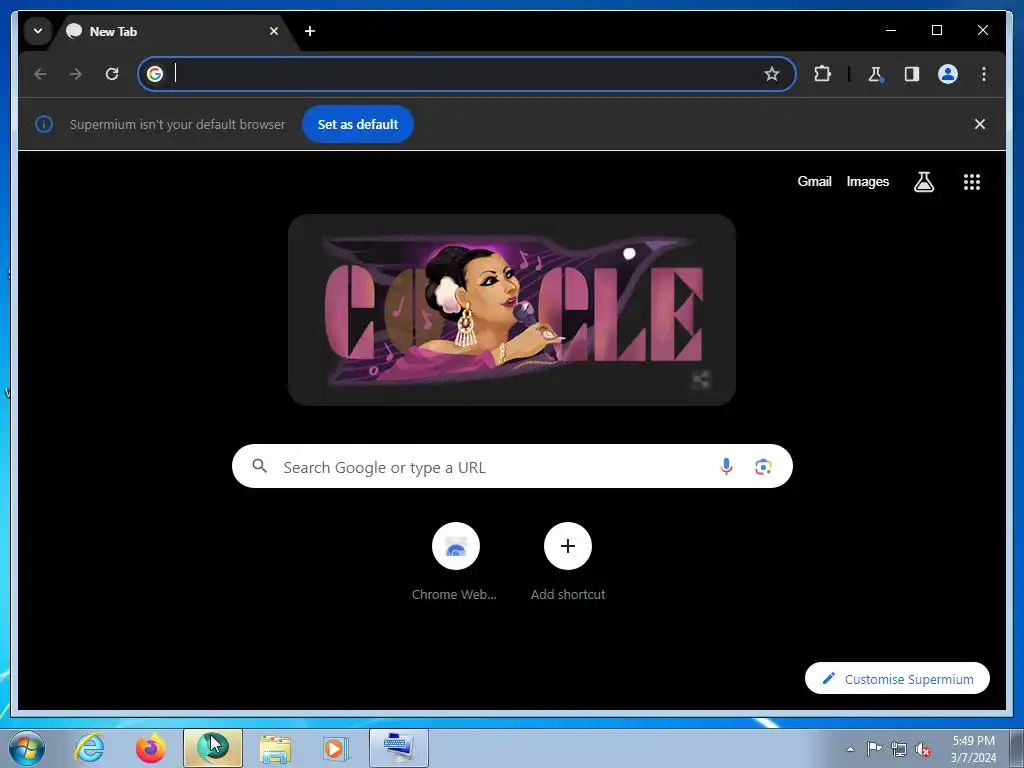Screen dimensions: 1024x768
Task: Open the Extensions puzzle icon
Action: [x=822, y=74]
